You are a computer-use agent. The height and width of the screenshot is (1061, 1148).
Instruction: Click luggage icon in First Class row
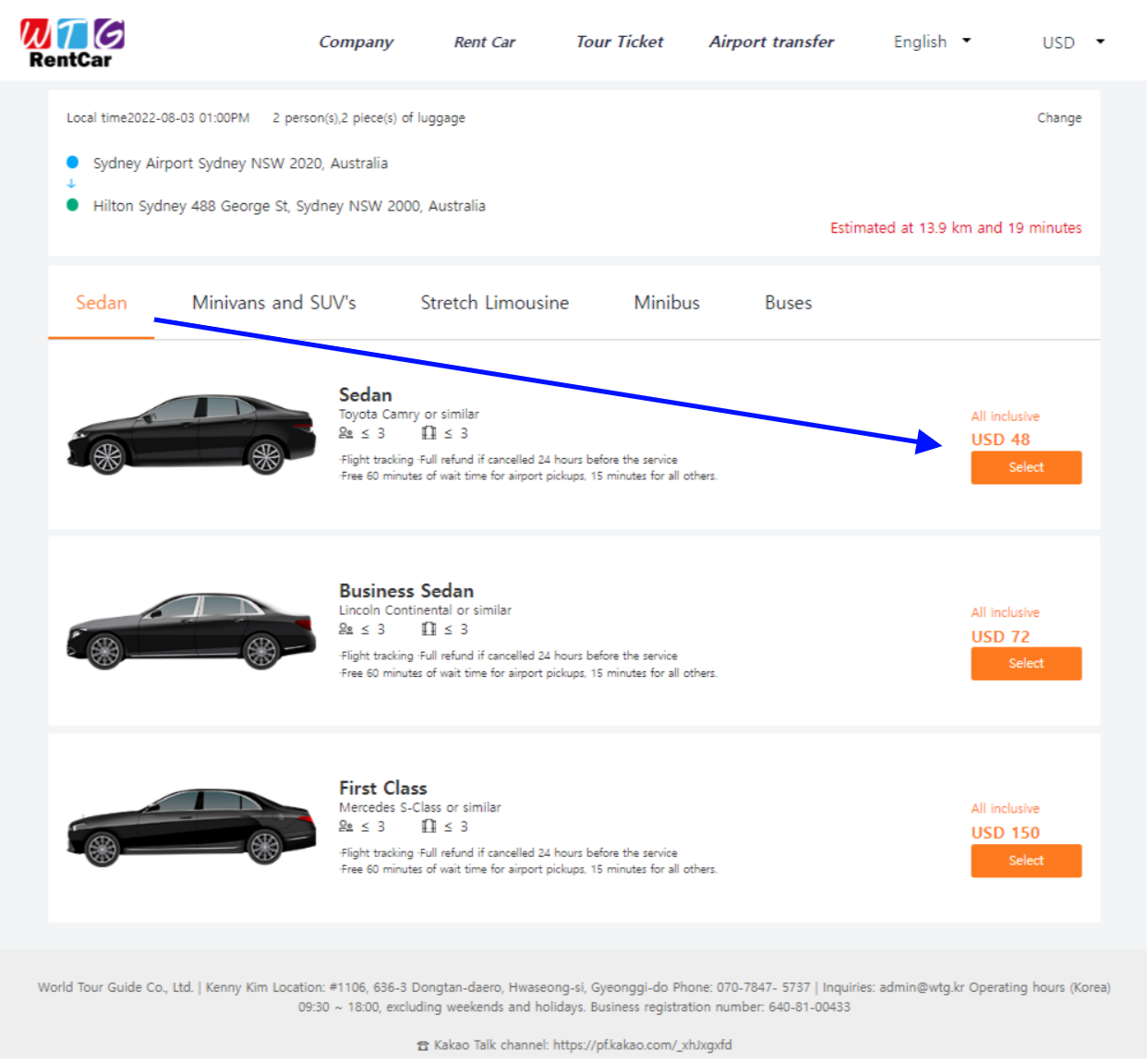pos(429,826)
